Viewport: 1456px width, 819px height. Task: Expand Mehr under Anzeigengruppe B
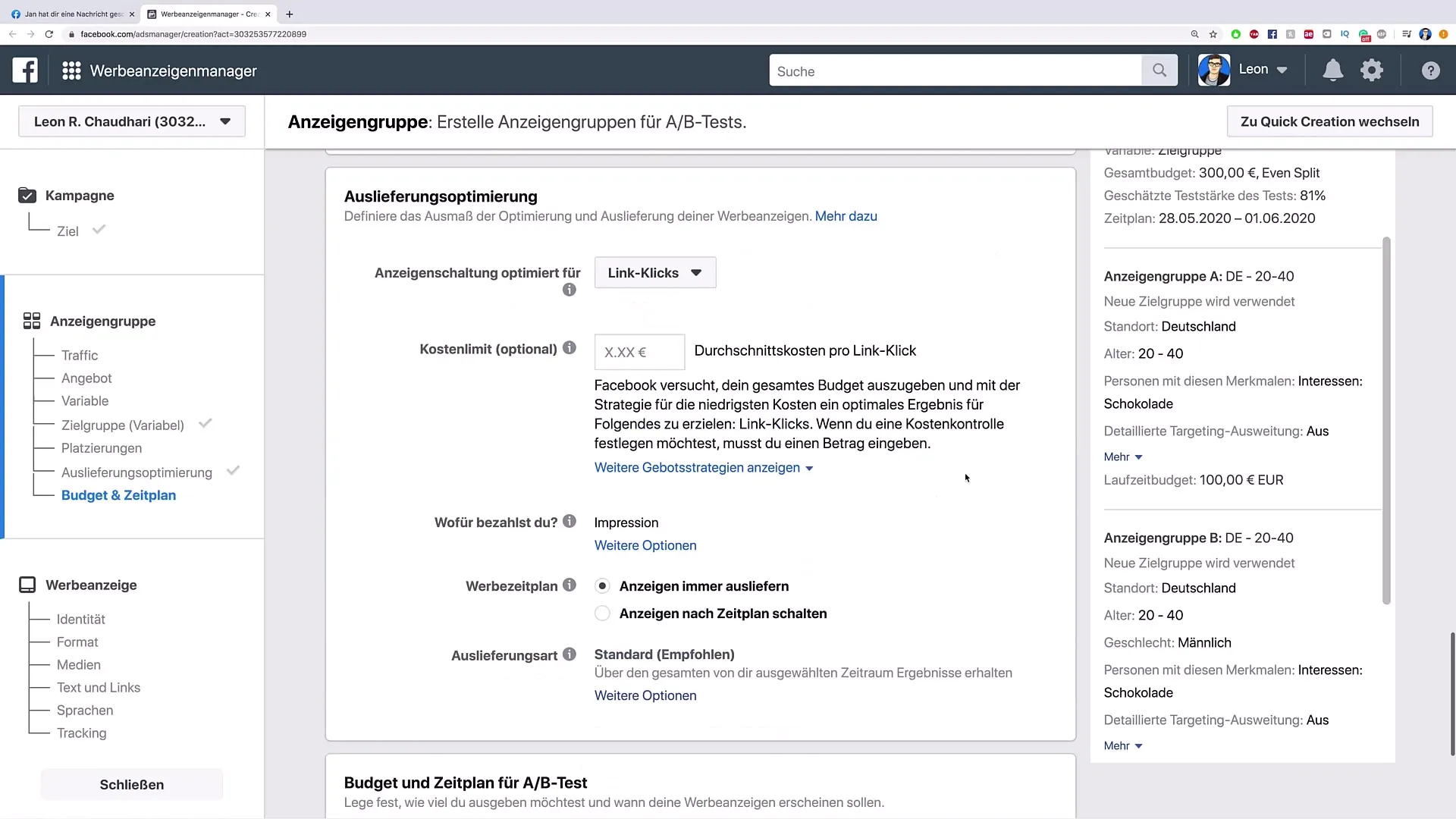(1123, 745)
